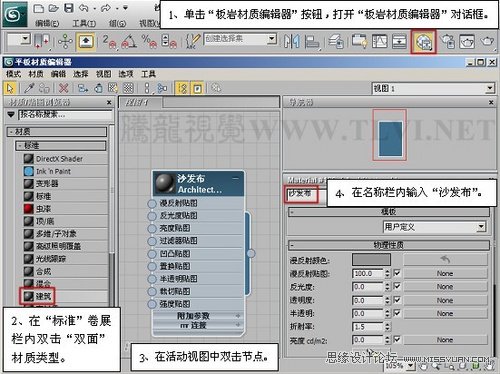Open the Schematic View toolbar icon
500x374 pixels.
[x=399, y=42]
